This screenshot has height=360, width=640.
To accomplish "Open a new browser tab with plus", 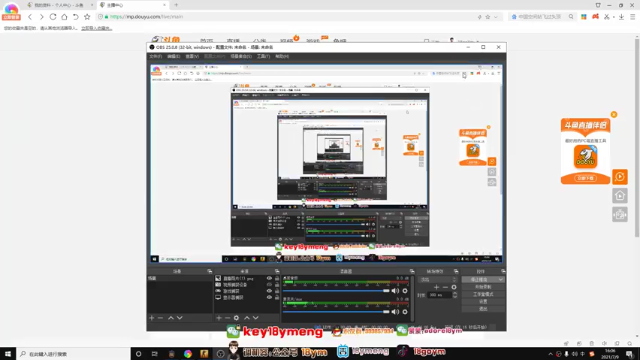I will 176,5.
